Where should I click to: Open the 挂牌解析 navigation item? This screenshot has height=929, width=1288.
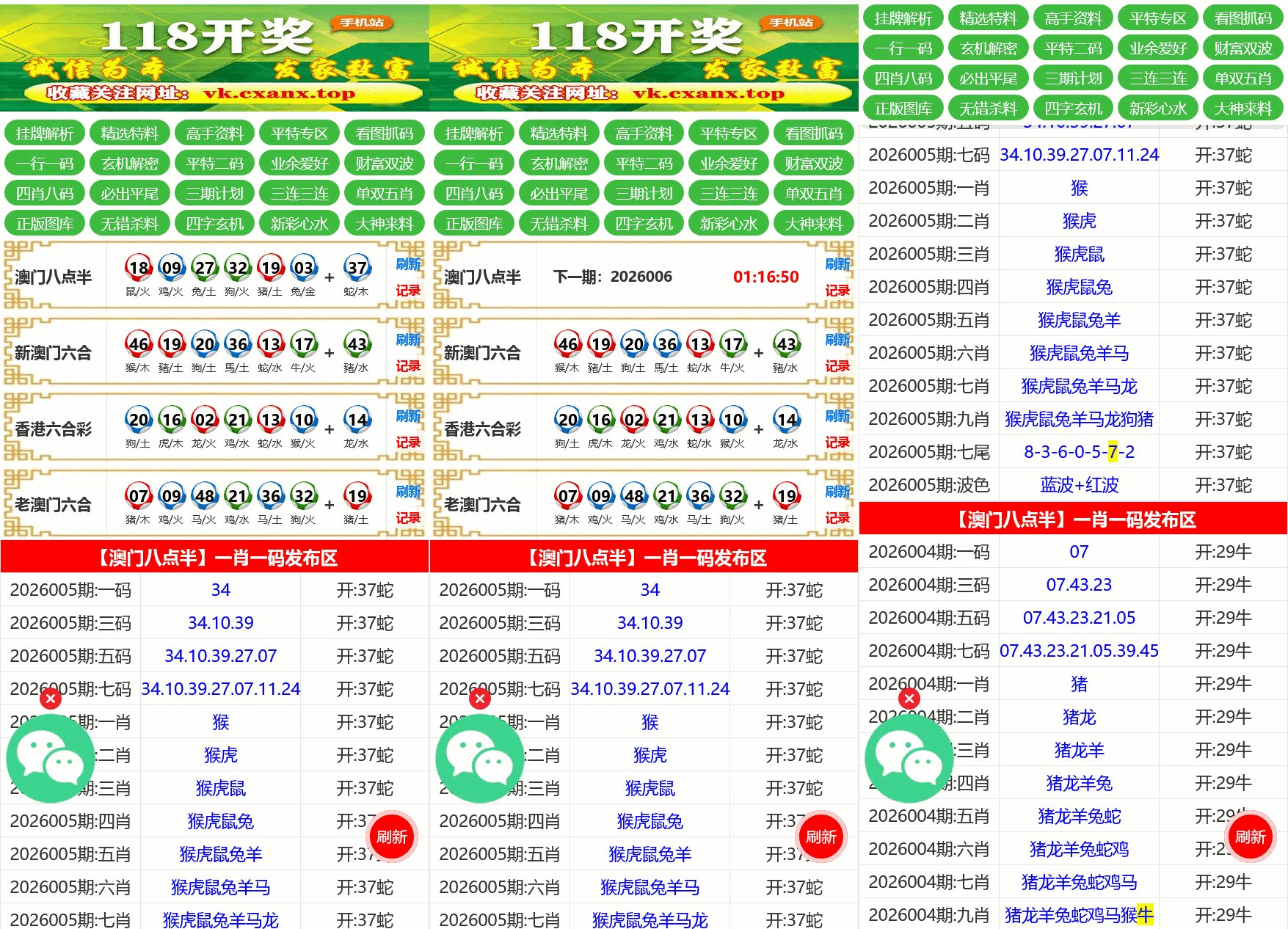click(44, 133)
